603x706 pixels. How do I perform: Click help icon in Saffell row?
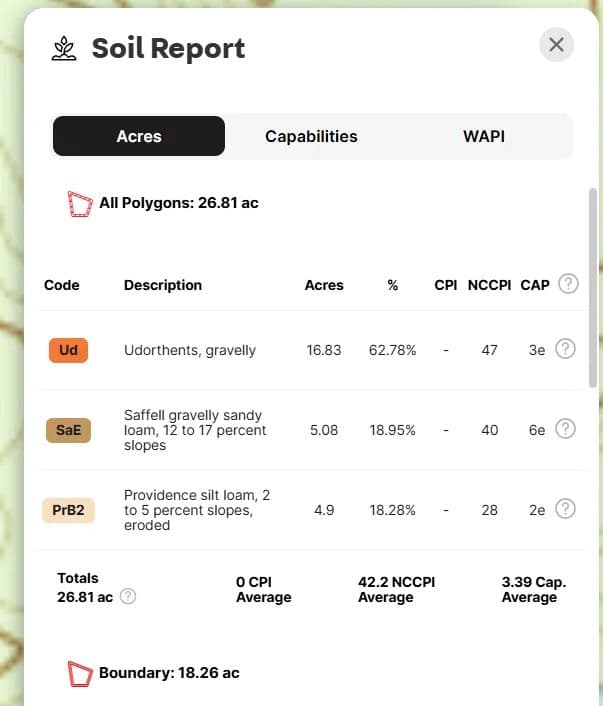pos(565,429)
